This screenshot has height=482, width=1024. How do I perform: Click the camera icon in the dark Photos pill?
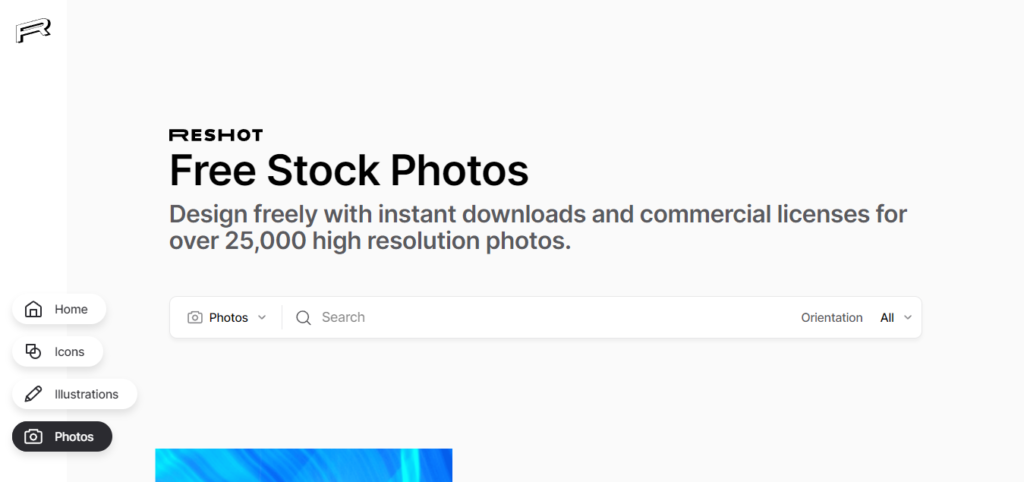click(33, 436)
